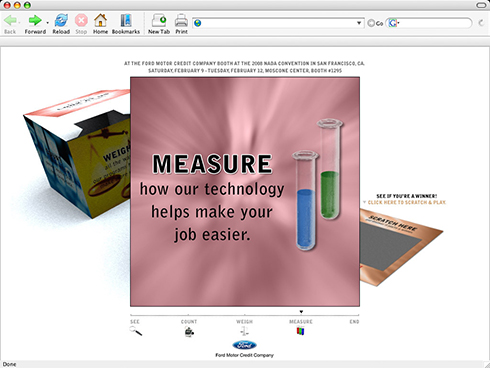
Task: Open a New Tab
Action: click(159, 21)
